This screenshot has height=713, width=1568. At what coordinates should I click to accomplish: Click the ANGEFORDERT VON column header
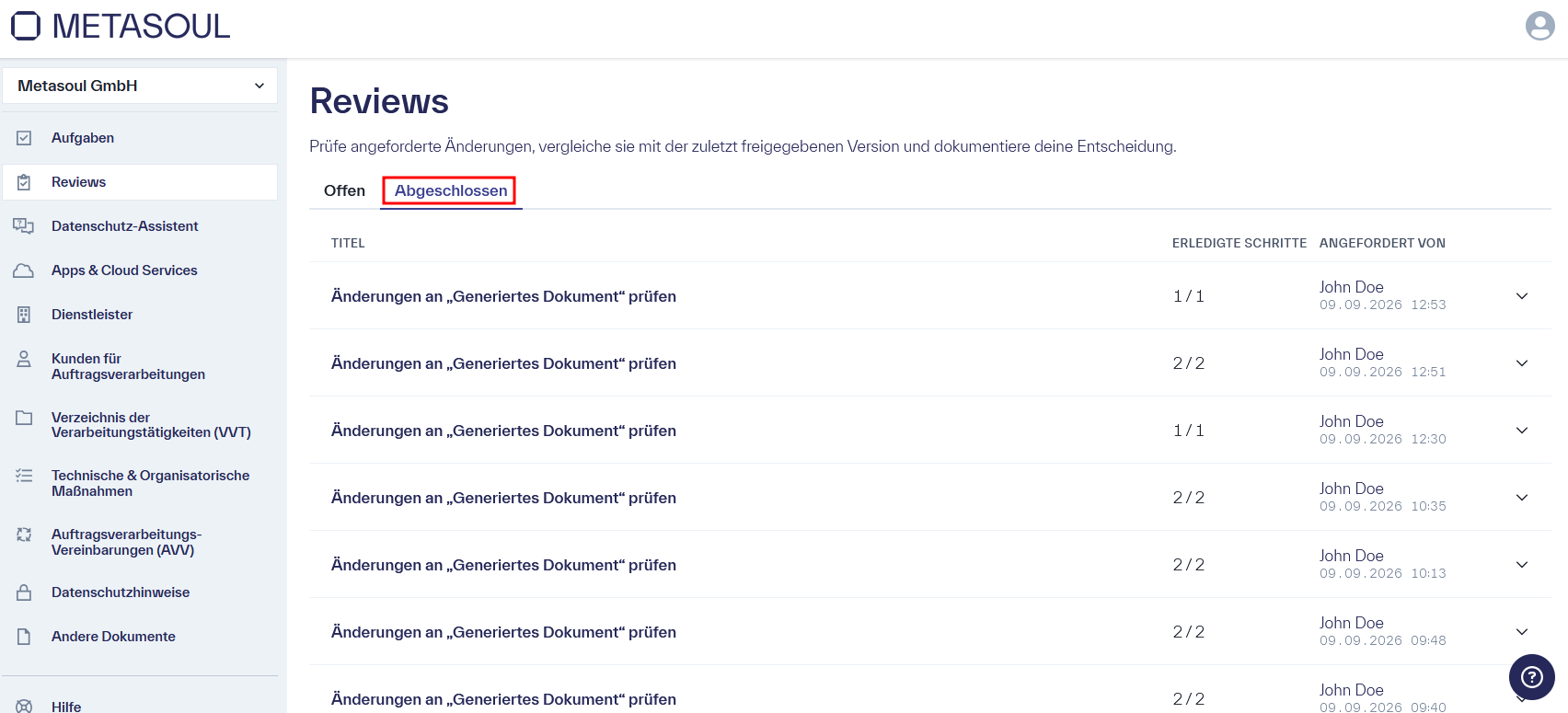click(x=1382, y=243)
